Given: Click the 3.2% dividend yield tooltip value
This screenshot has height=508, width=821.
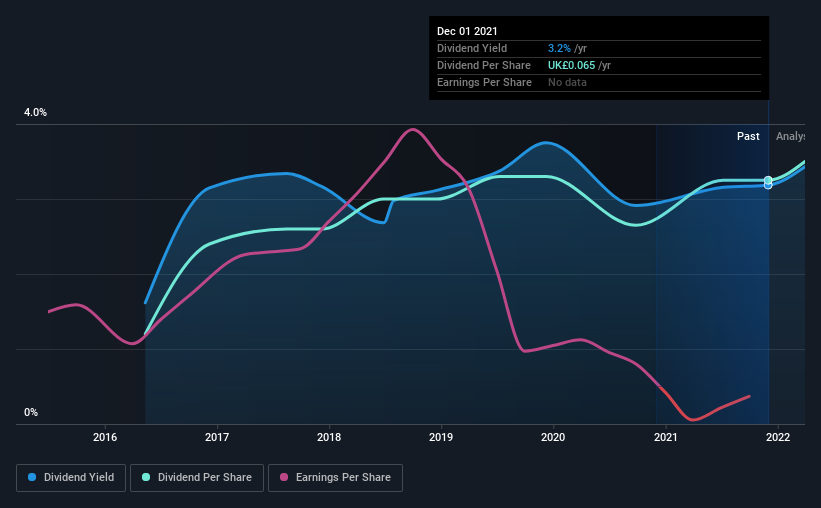Looking at the screenshot, I should pos(559,48).
